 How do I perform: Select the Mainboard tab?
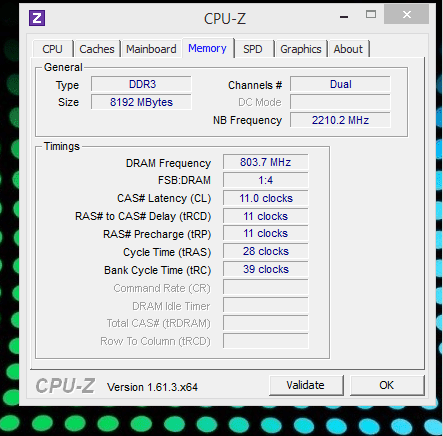[x=151, y=49]
